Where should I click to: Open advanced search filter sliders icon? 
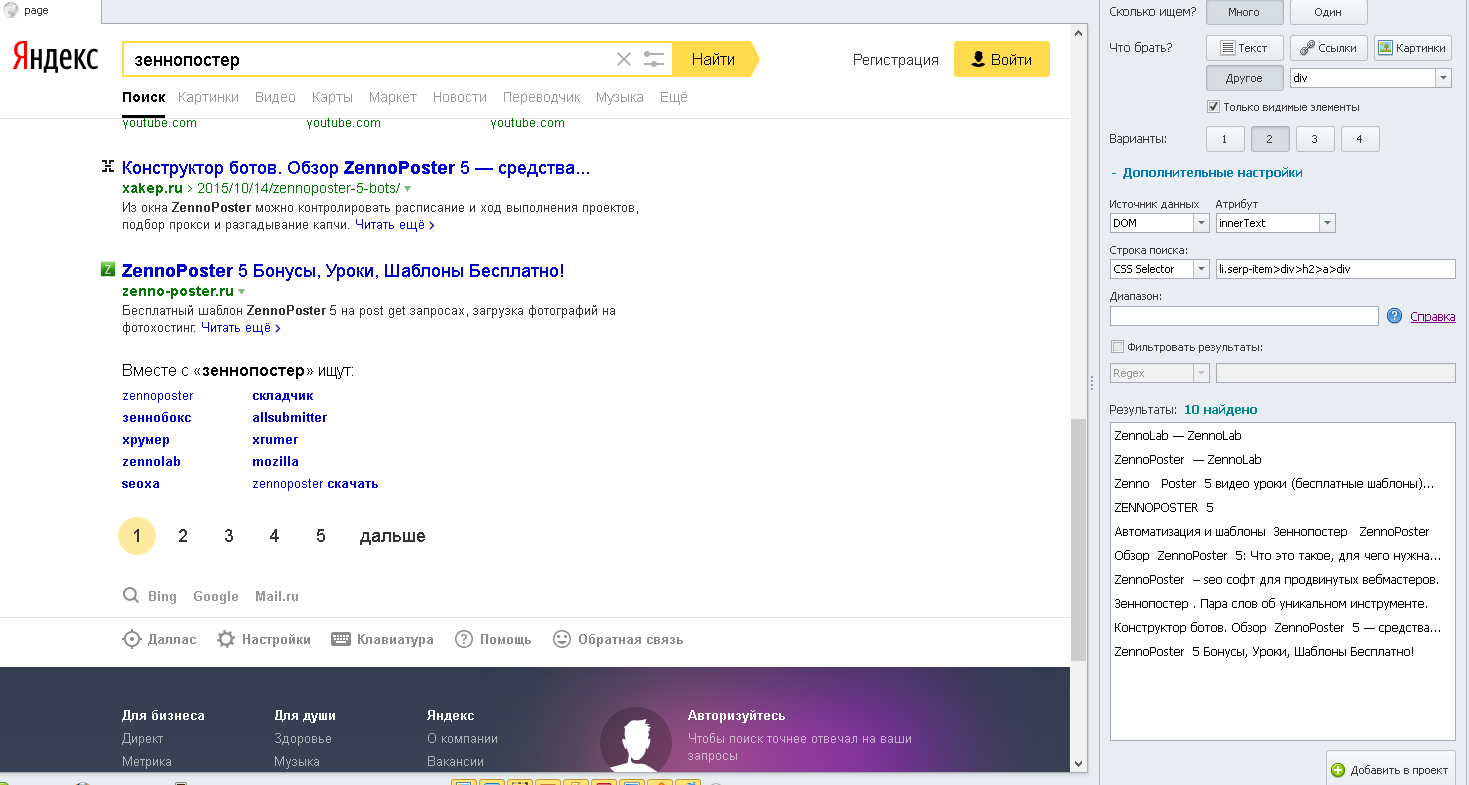click(654, 59)
